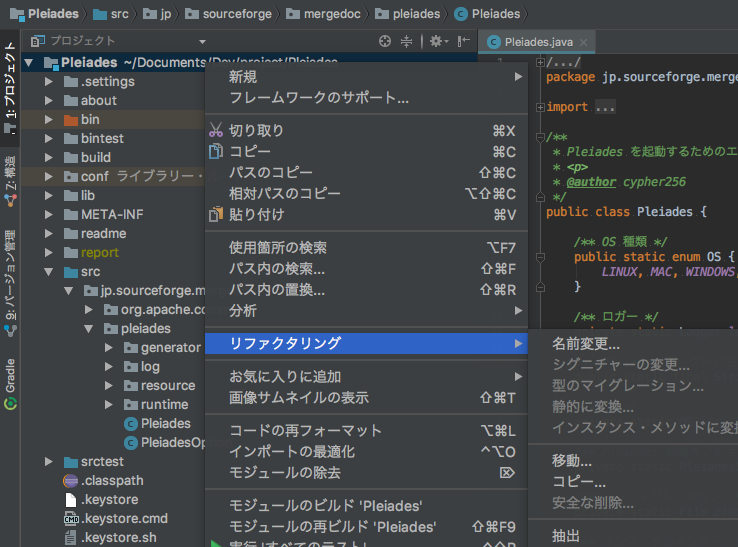Expand the about folder
The width and height of the screenshot is (738, 547).
[48, 100]
